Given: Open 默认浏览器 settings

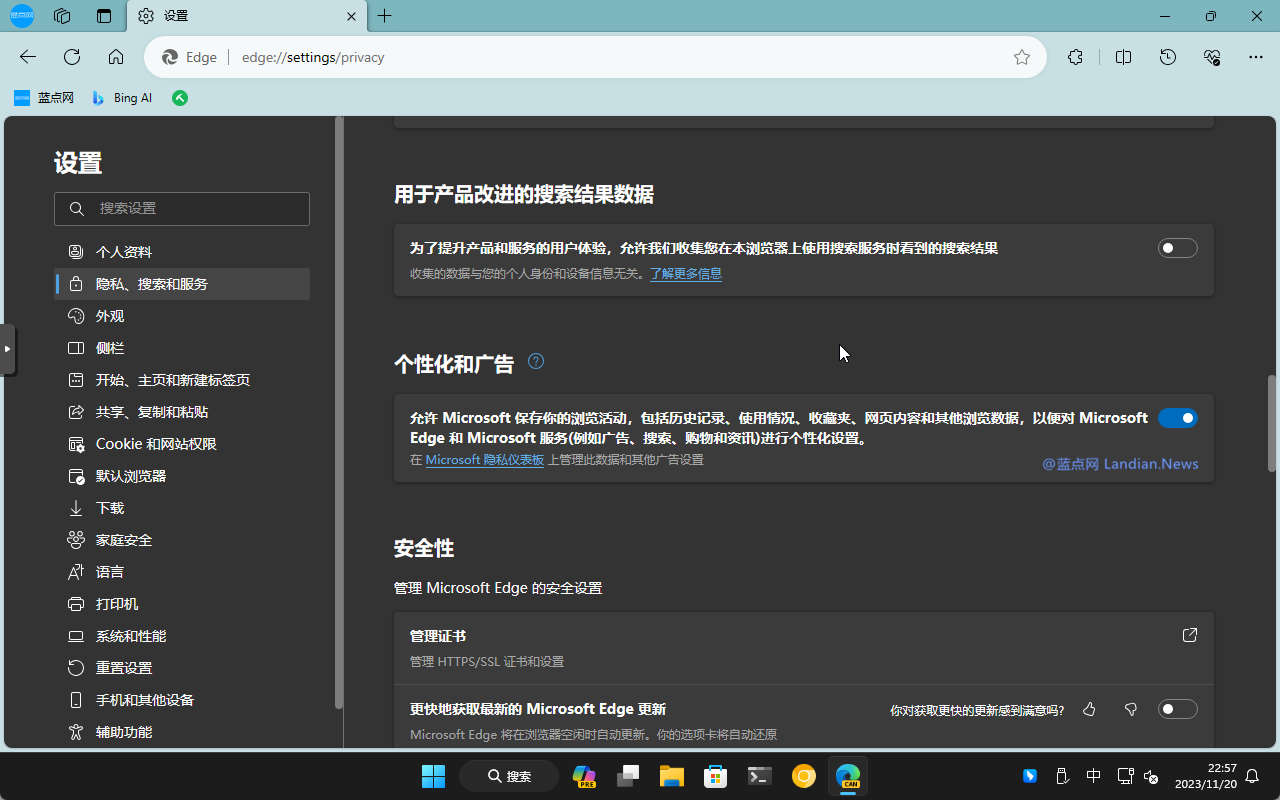Looking at the screenshot, I should click(182, 476).
